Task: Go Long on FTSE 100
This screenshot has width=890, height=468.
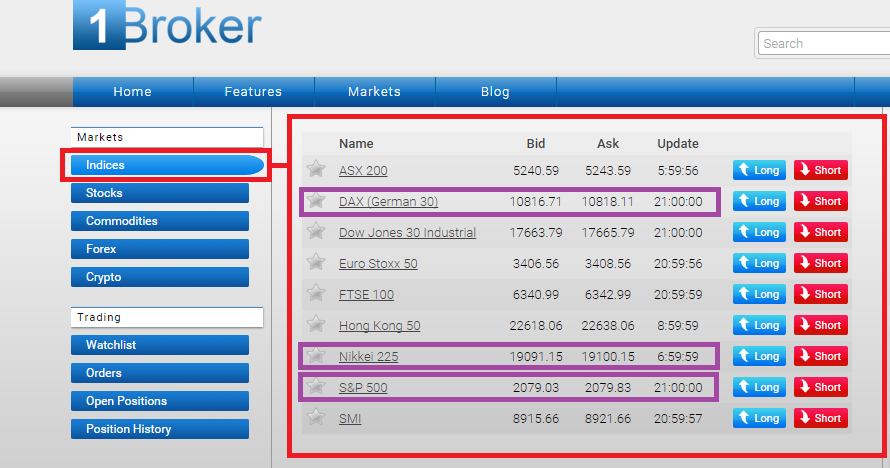Action: click(759, 294)
